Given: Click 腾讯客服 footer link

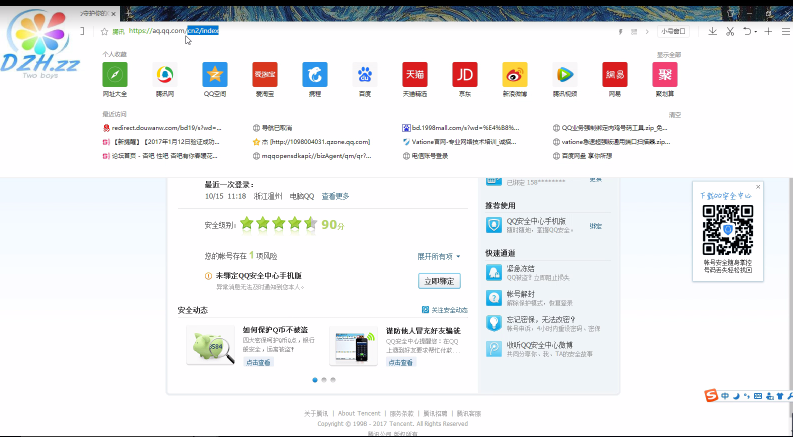Looking at the screenshot, I should 468,413.
